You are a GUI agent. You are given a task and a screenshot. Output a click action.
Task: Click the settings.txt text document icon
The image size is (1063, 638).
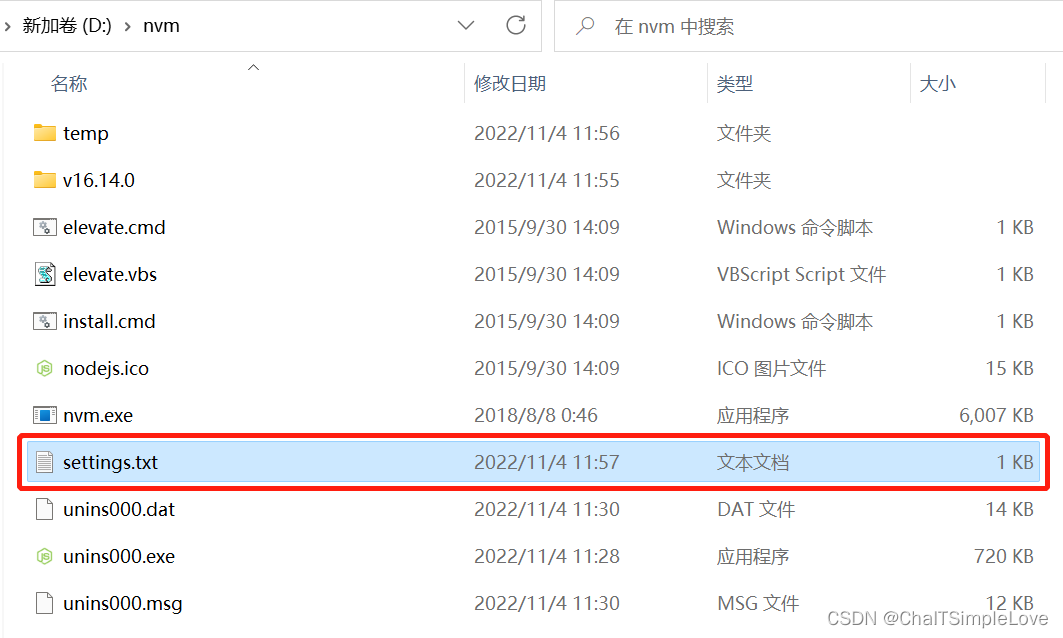(44, 462)
